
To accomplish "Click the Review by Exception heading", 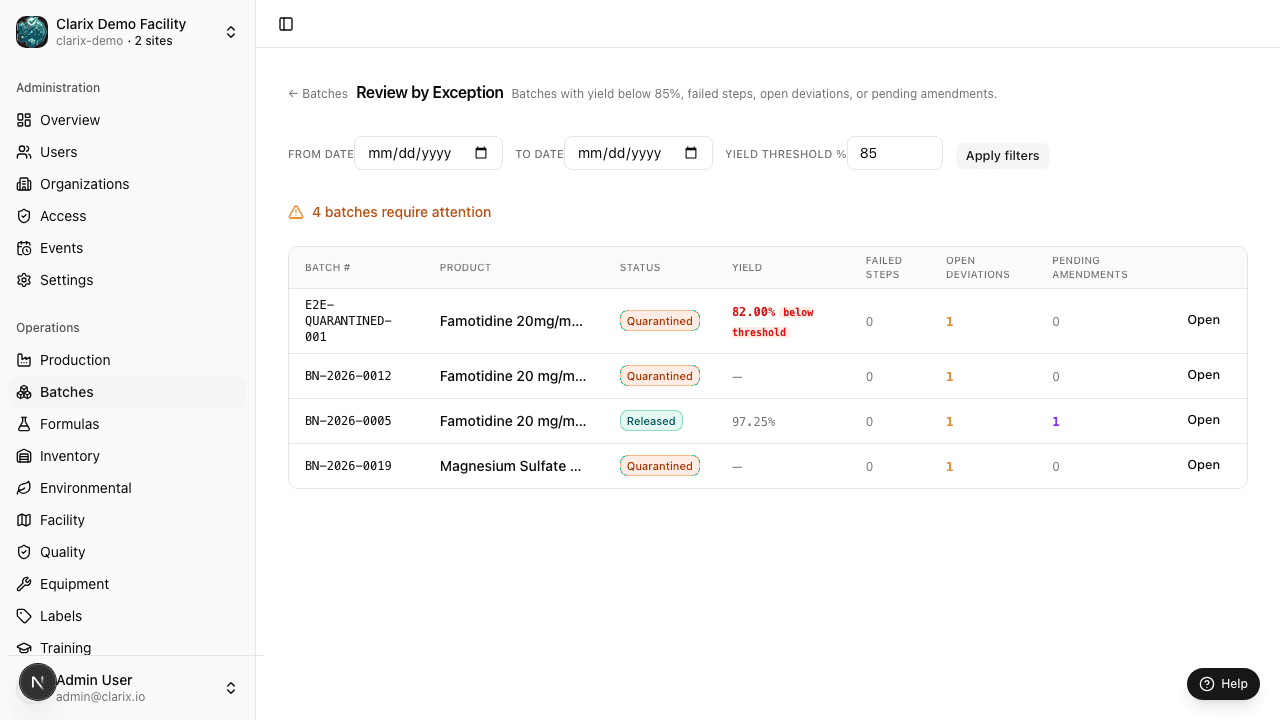I will coord(430,92).
